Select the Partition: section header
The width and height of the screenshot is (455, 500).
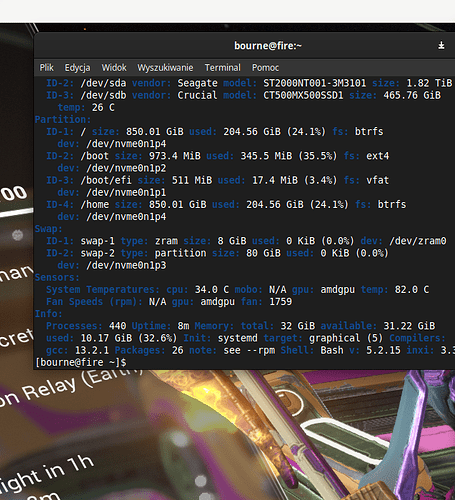pyautogui.click(x=63, y=119)
